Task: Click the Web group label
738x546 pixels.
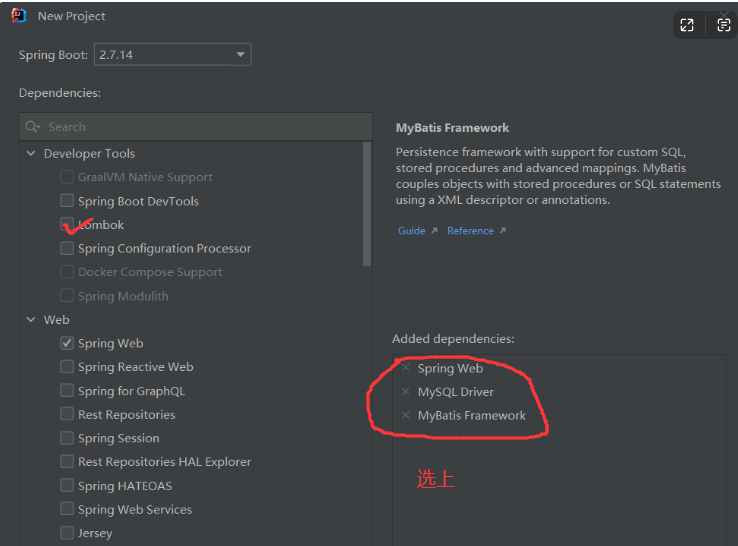Action: coord(56,320)
